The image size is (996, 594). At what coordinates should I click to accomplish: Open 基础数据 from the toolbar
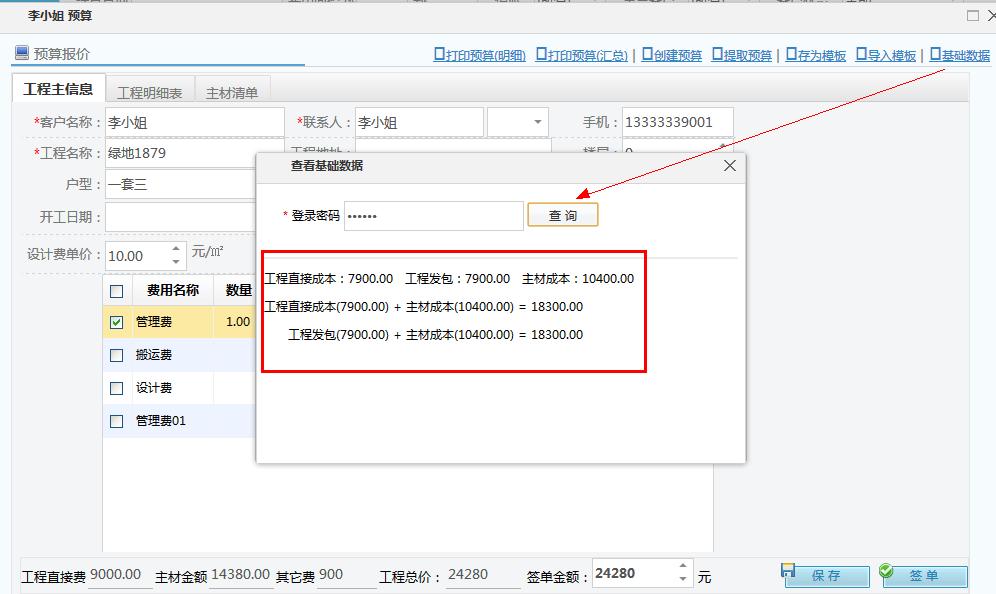(960, 56)
